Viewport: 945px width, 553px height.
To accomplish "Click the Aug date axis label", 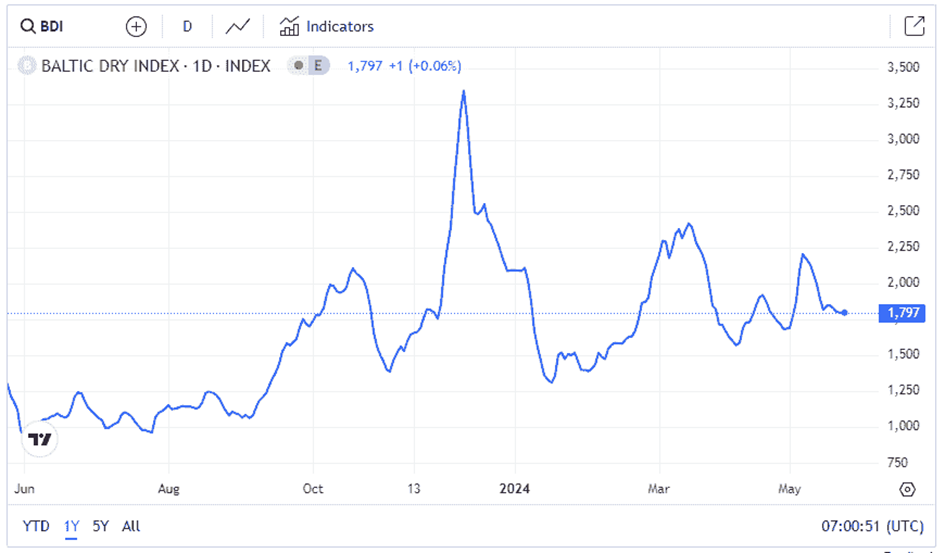I will tap(169, 489).
